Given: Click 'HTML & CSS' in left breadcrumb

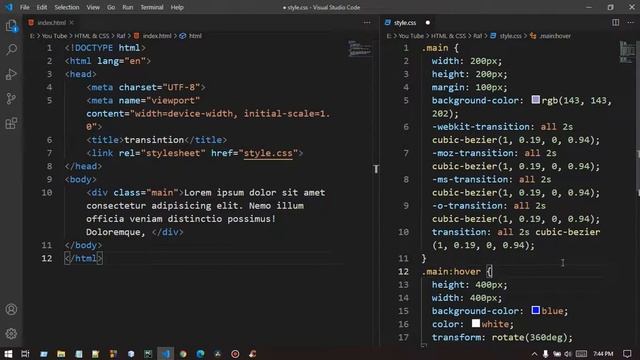Looking at the screenshot, I should (x=92, y=36).
